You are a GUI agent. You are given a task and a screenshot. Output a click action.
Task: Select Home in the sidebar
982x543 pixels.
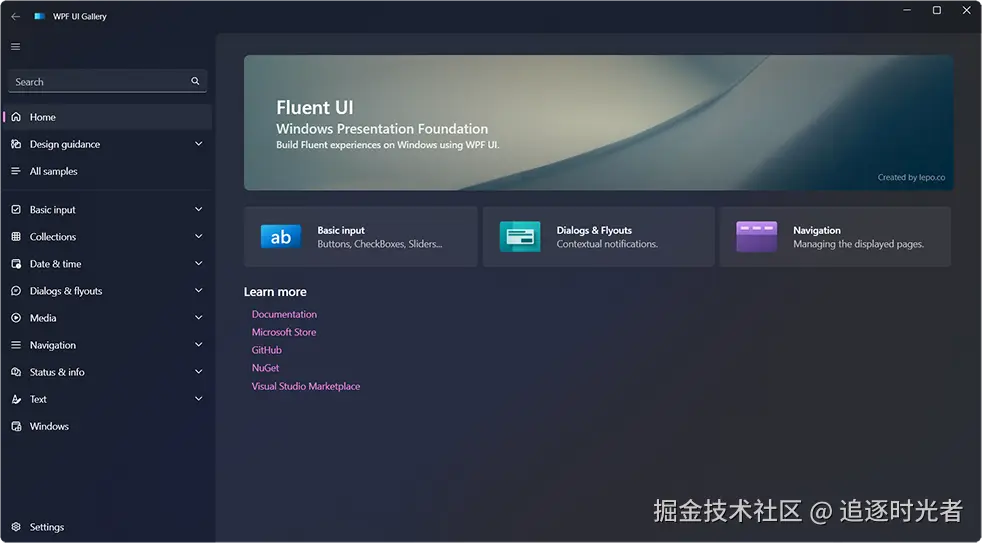point(107,117)
